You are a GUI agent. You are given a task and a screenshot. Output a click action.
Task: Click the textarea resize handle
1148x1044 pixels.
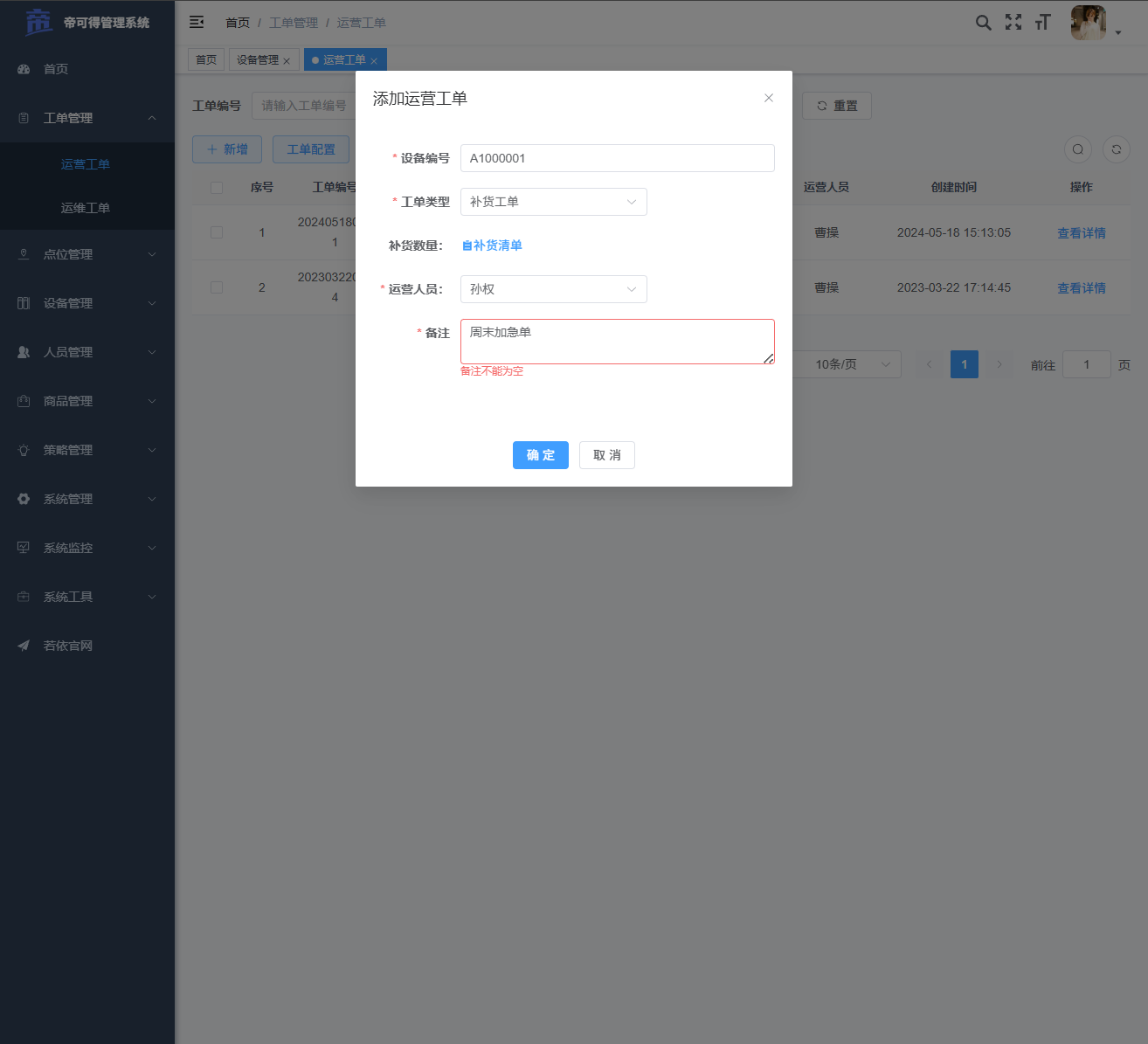click(768, 358)
